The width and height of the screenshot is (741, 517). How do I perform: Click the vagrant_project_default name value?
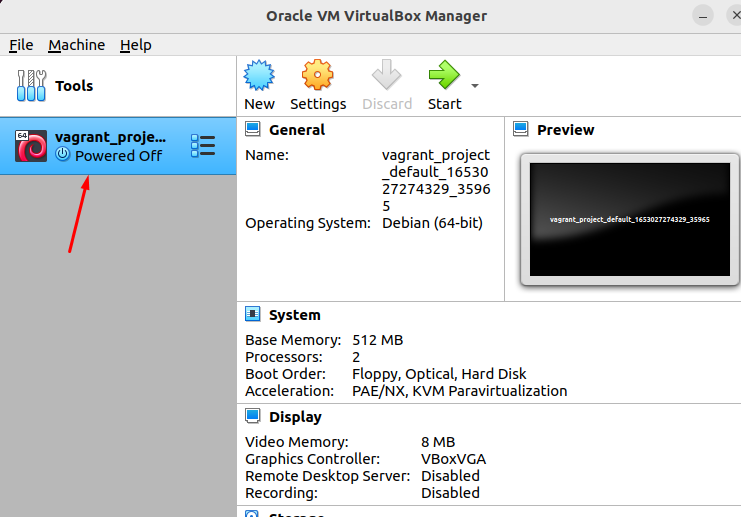point(436,181)
